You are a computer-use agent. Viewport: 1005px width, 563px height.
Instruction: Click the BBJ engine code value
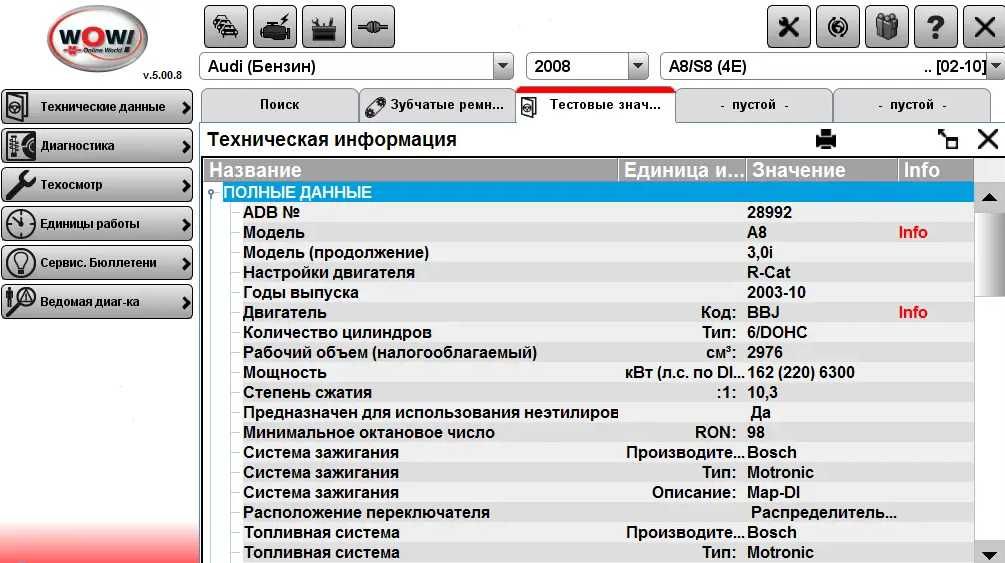click(763, 312)
